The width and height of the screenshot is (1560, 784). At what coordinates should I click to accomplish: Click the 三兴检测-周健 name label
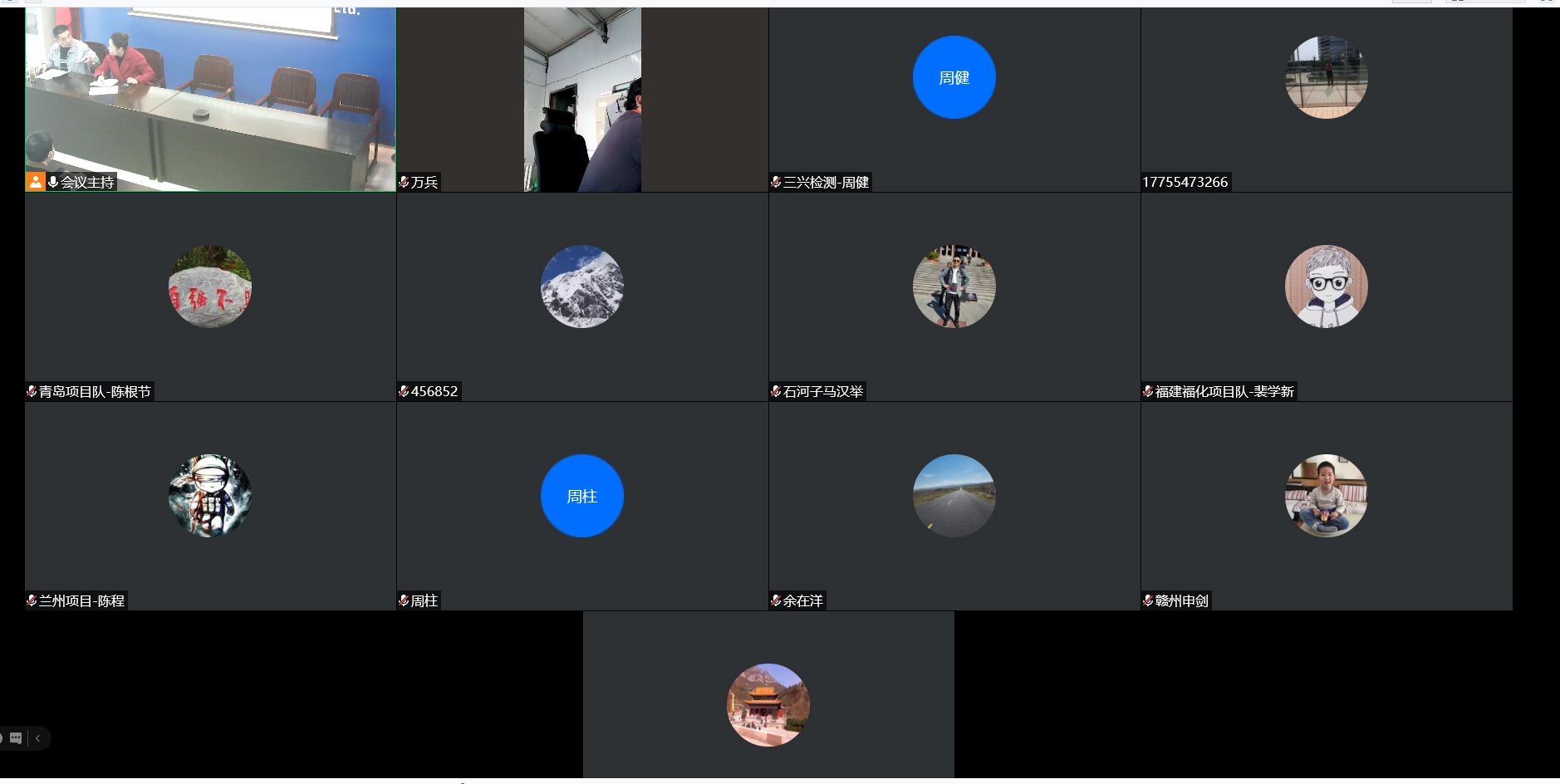pos(826,182)
